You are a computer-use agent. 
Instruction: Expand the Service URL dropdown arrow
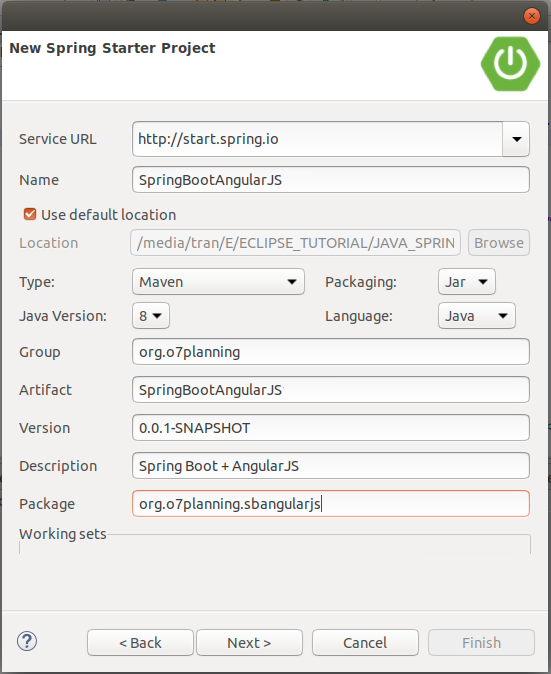point(516,139)
